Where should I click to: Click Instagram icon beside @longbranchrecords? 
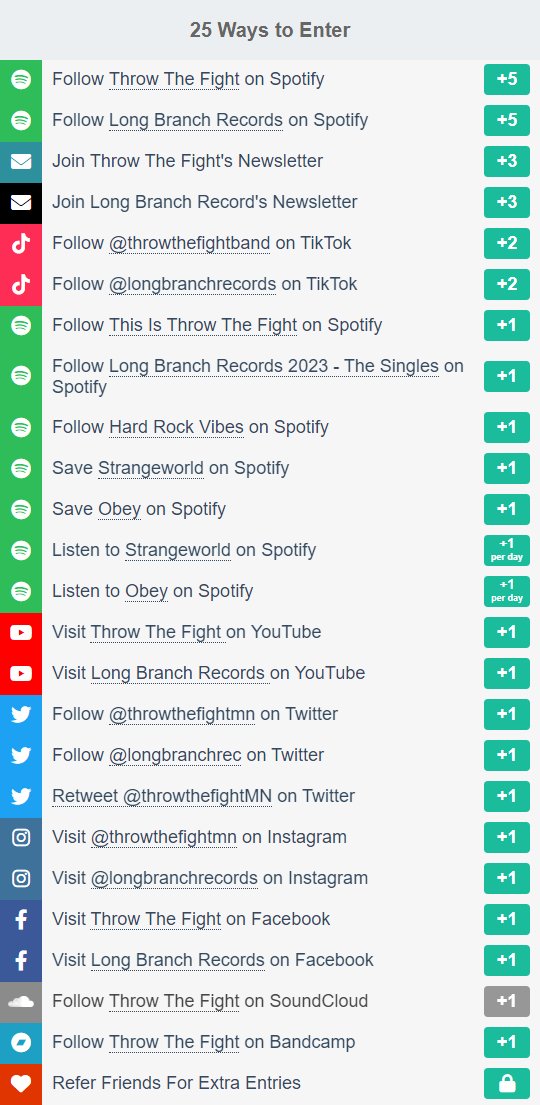pos(21,878)
